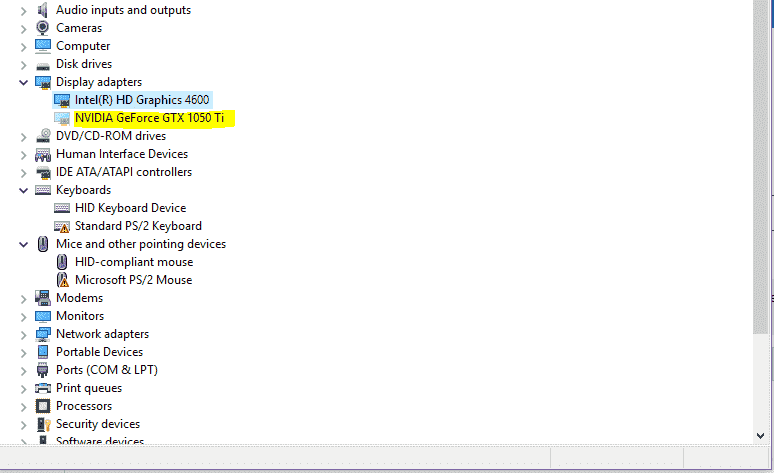Select the HID-compliant mouse label
Viewport: 774px width, 473px height.
point(134,262)
